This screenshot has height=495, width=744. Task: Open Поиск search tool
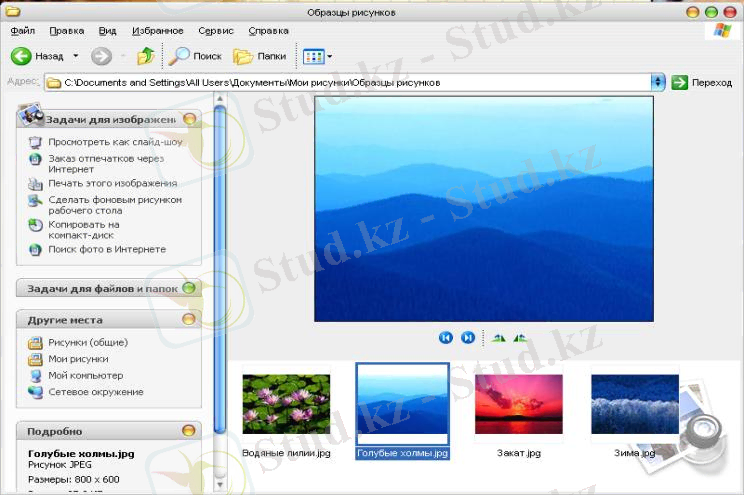(195, 56)
